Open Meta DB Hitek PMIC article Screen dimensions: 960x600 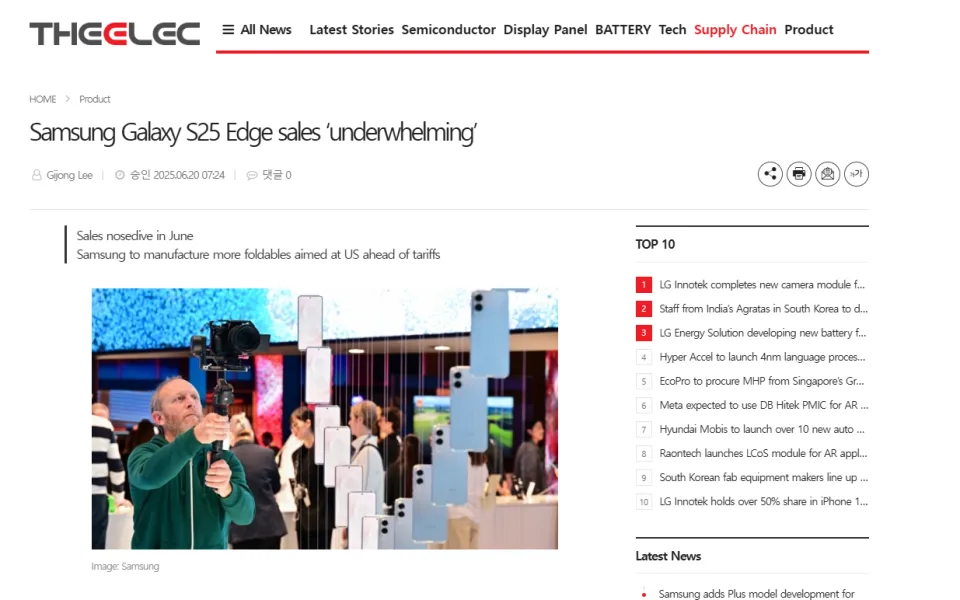click(762, 405)
